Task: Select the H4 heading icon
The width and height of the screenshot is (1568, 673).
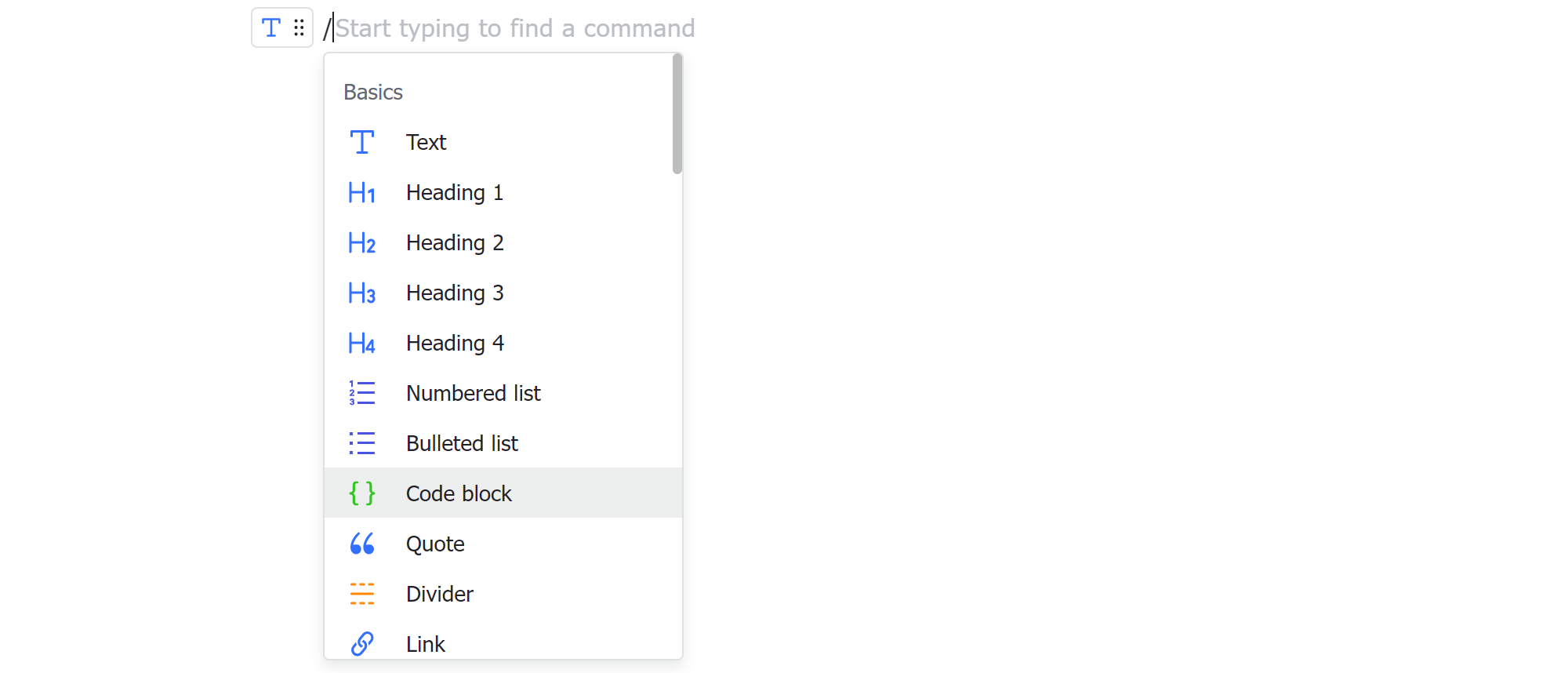Action: pyautogui.click(x=361, y=343)
